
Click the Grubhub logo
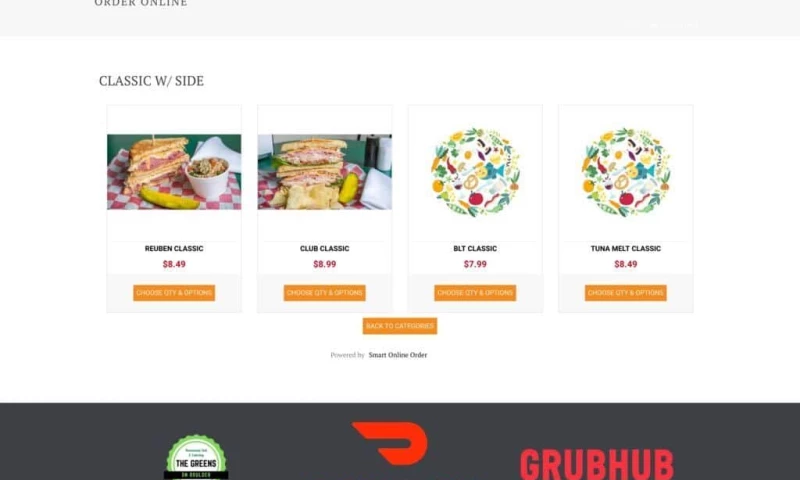tap(596, 464)
